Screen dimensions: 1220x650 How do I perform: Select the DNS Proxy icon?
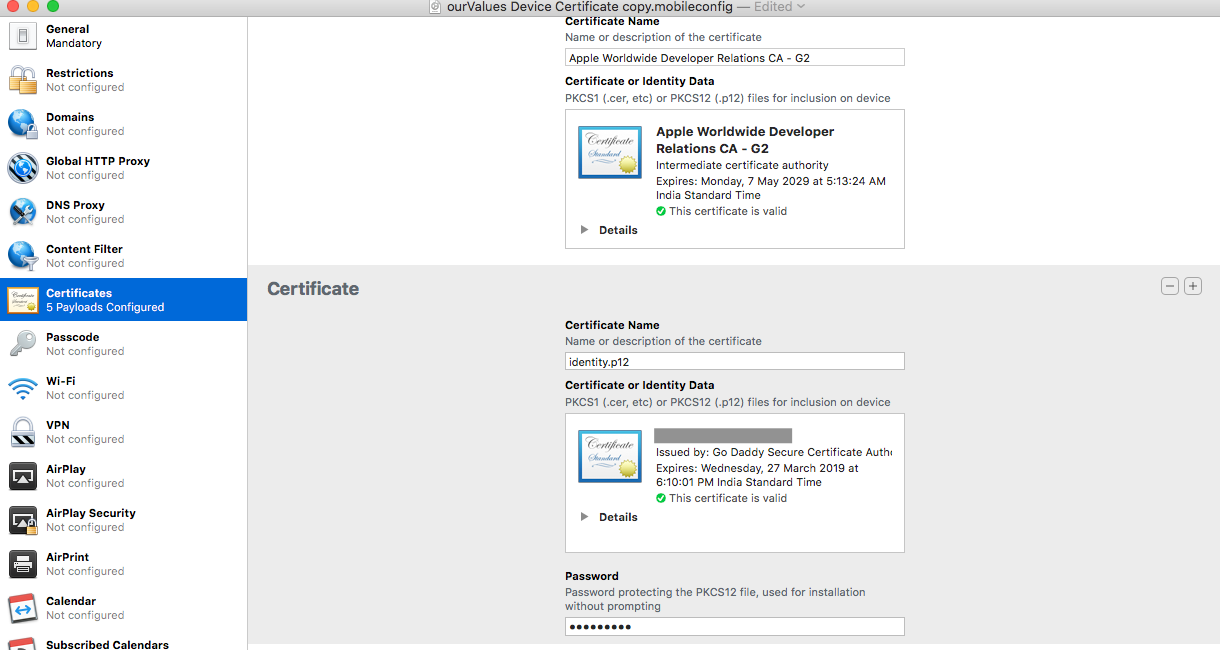coord(23,212)
